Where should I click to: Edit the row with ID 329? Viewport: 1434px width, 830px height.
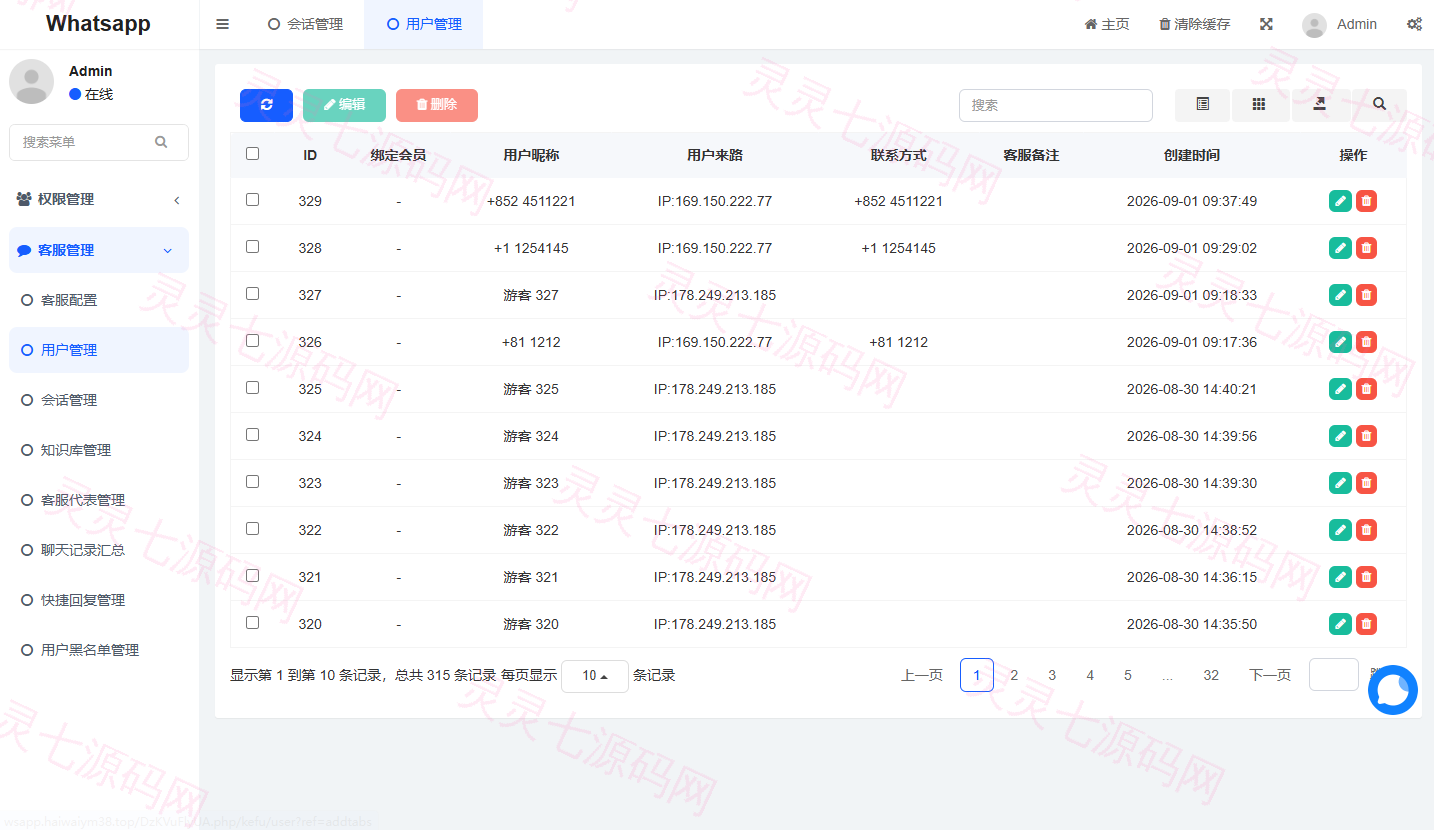1340,201
